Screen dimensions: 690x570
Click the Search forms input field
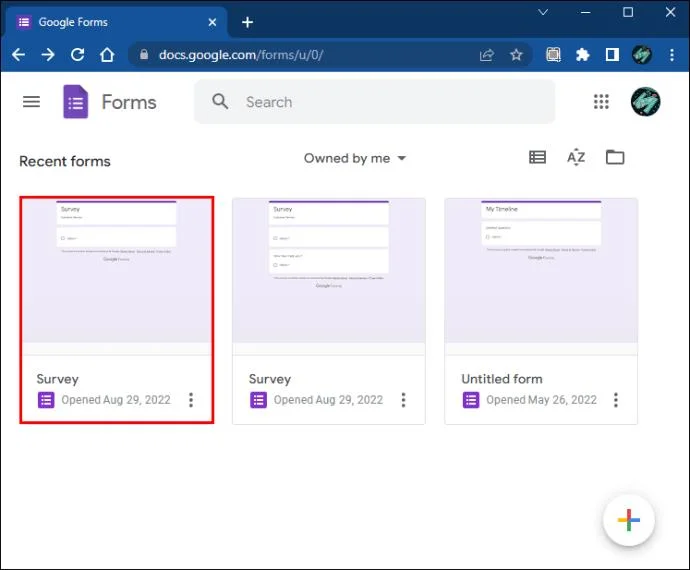coord(374,102)
